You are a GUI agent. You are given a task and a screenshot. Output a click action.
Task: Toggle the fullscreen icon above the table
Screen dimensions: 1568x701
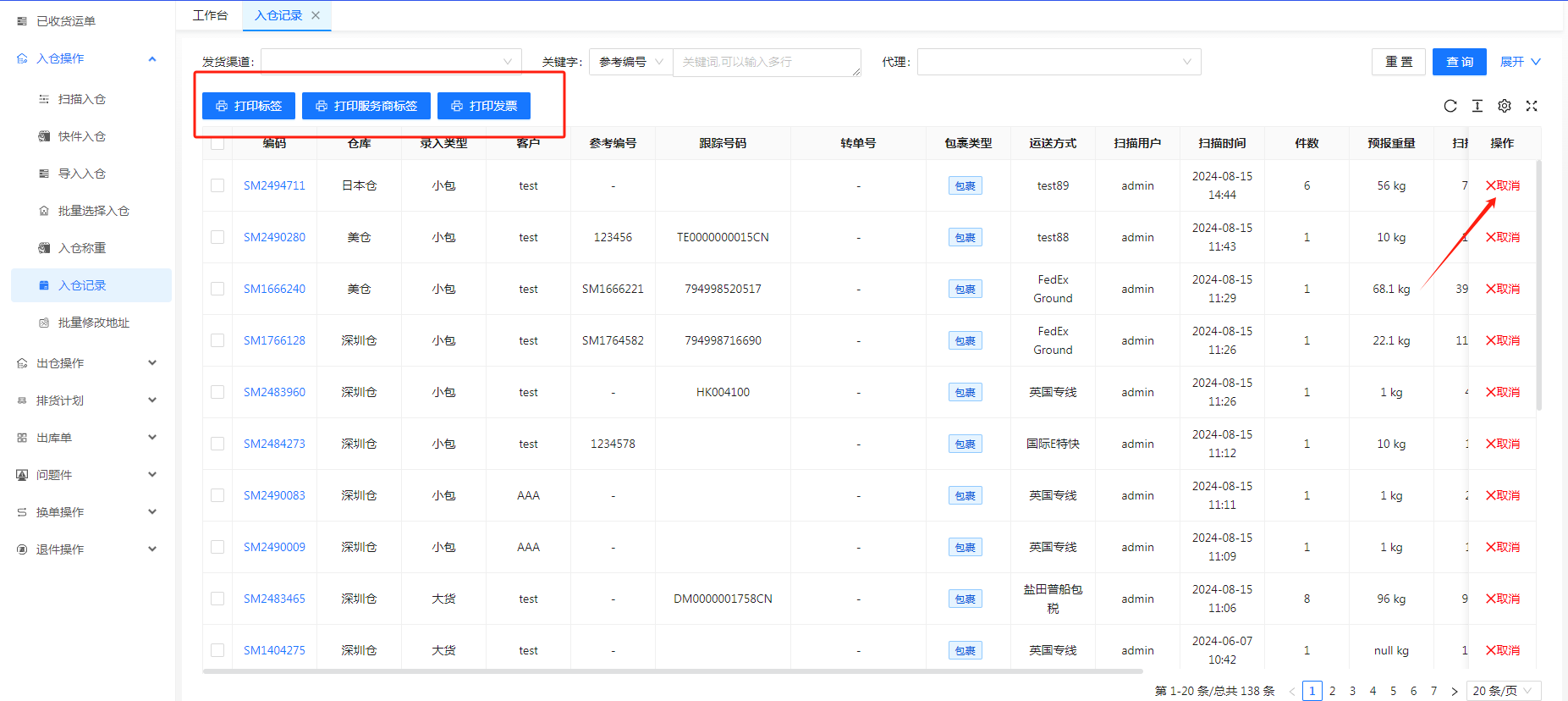1531,106
